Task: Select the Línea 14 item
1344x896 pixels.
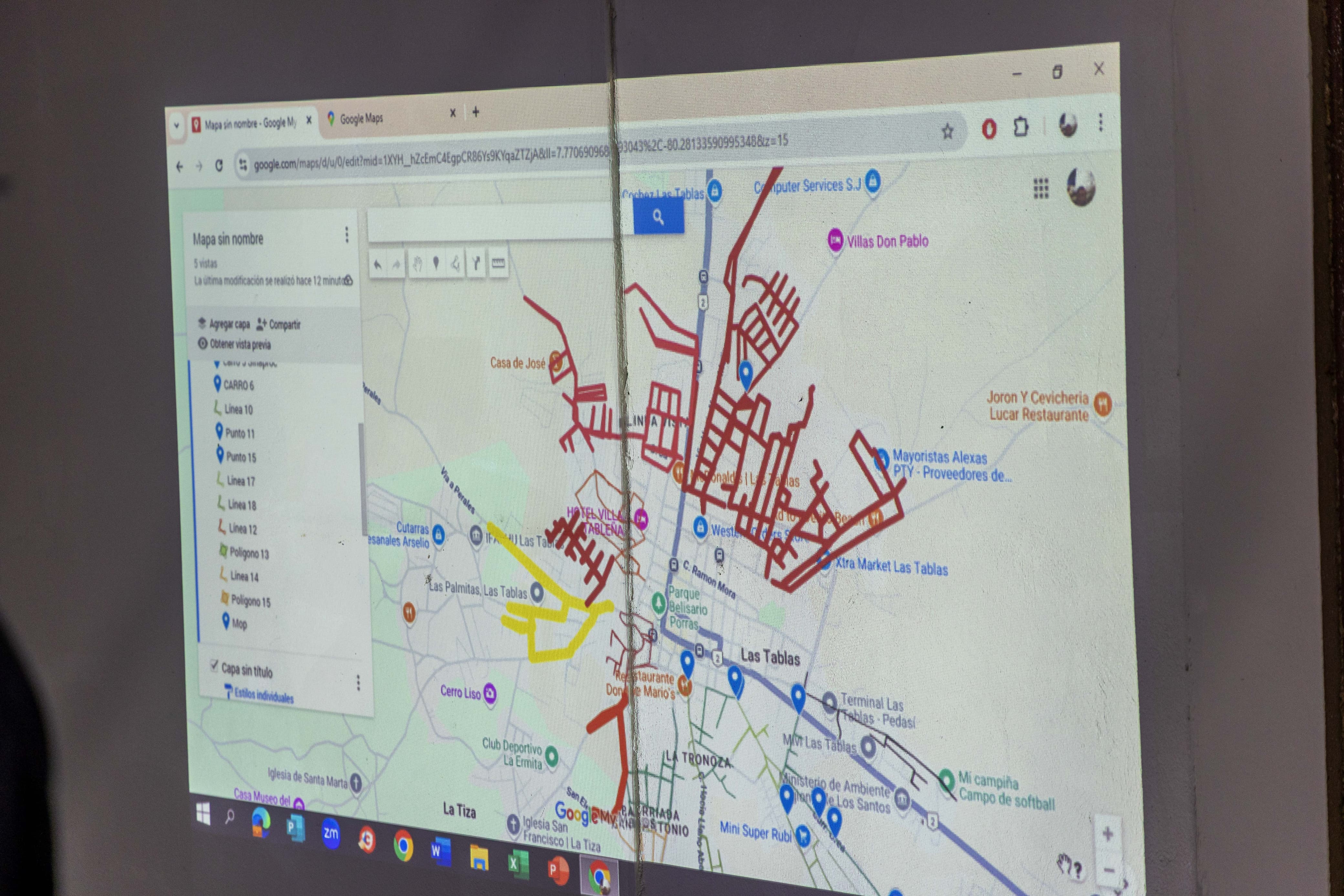Action: [x=240, y=576]
